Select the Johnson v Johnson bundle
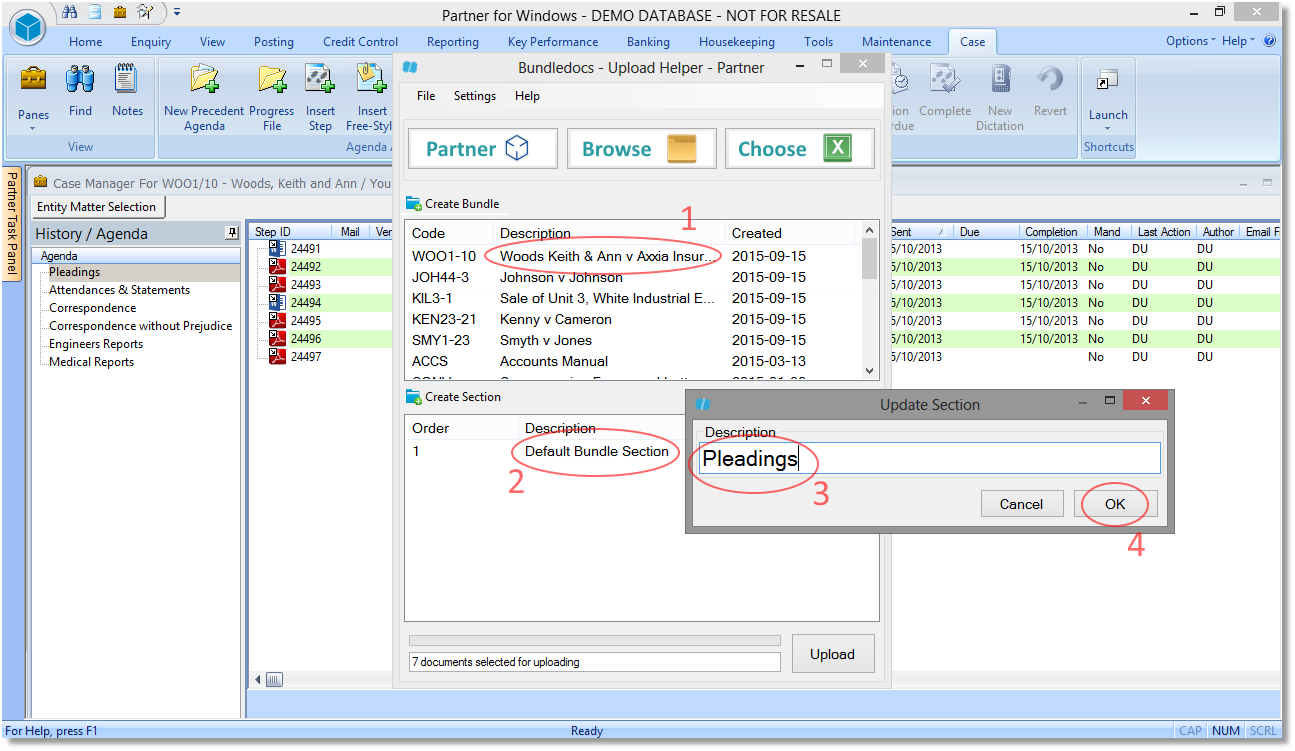Viewport: 1295px width, 751px height. [x=634, y=277]
